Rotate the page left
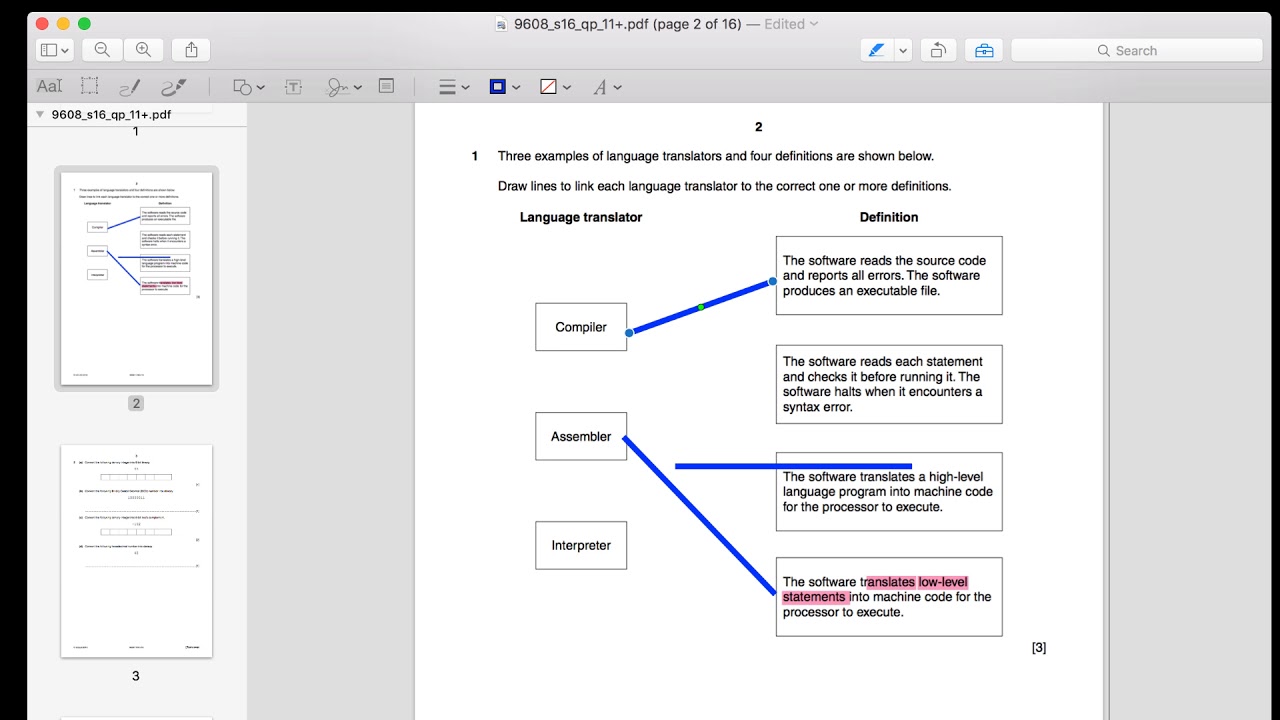1280x720 pixels. click(938, 50)
